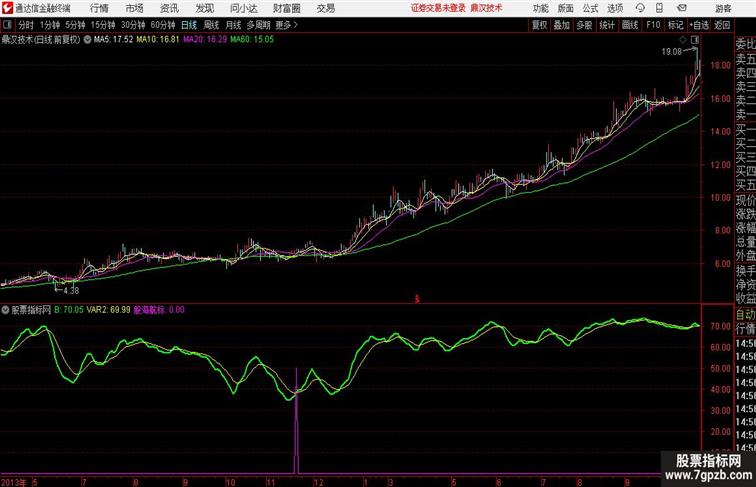Click the 画线 toolbar button
Image resolution: width=756 pixels, height=487 pixels.
pos(629,25)
